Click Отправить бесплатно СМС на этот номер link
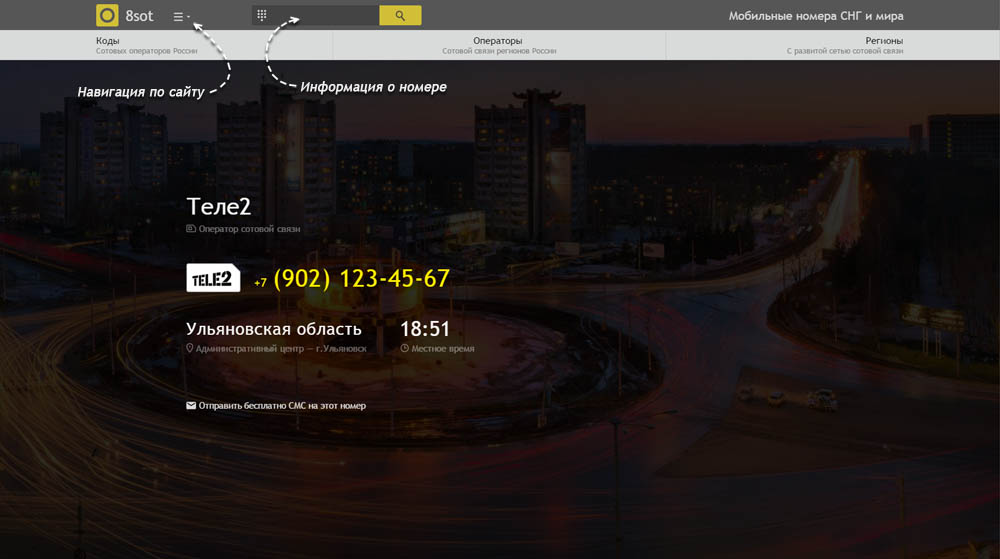The image size is (1000, 559). (282, 405)
